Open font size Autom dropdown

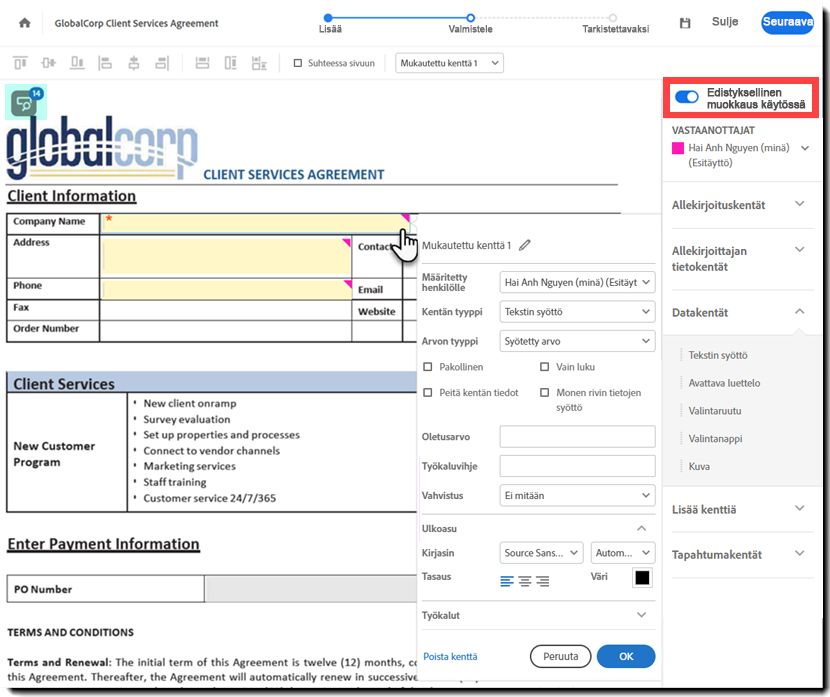pos(623,553)
